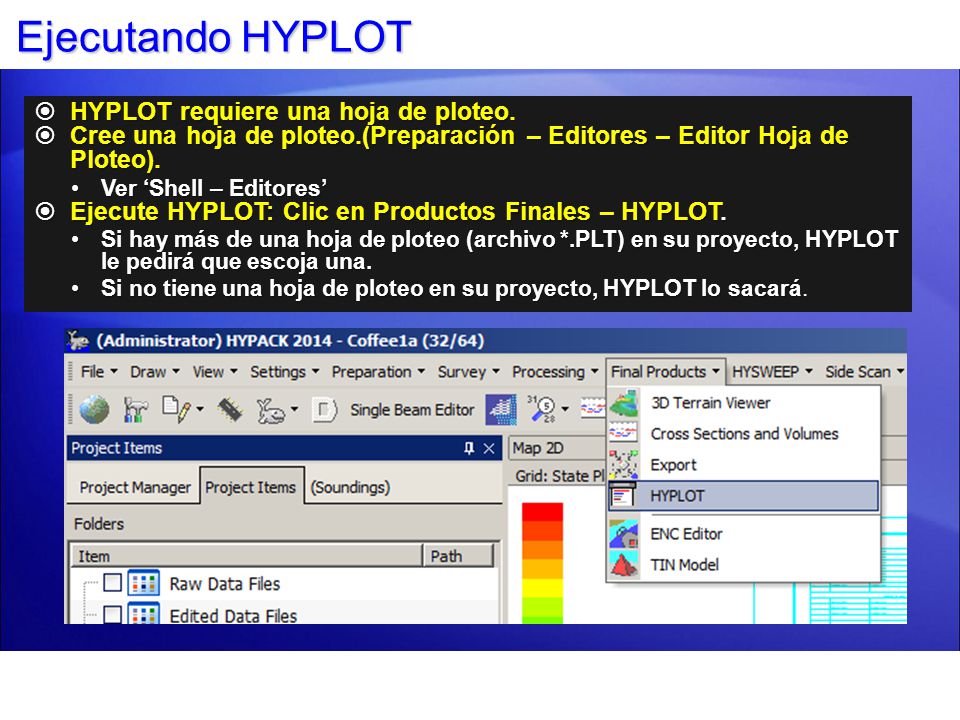The width and height of the screenshot is (960, 720).
Task: Click the Folders label
Action: point(99,524)
